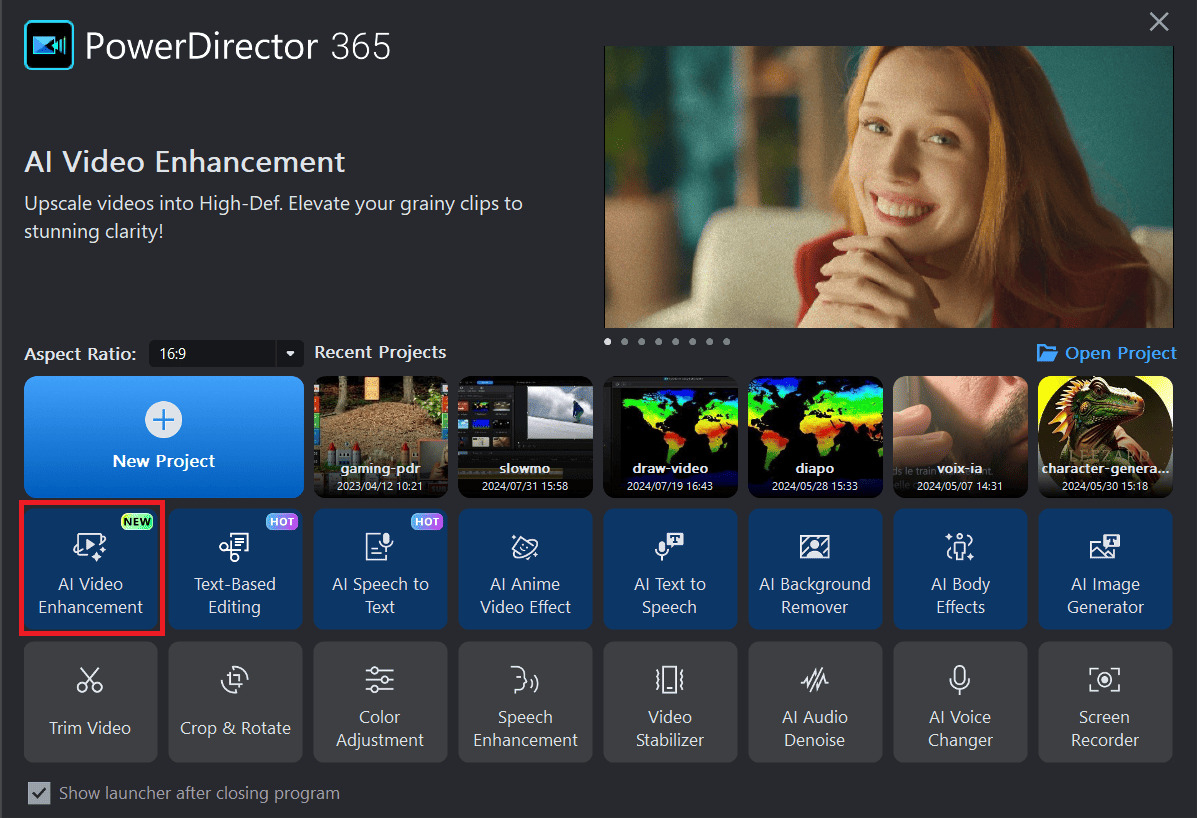Create a New Project
The image size is (1197, 818).
click(163, 437)
